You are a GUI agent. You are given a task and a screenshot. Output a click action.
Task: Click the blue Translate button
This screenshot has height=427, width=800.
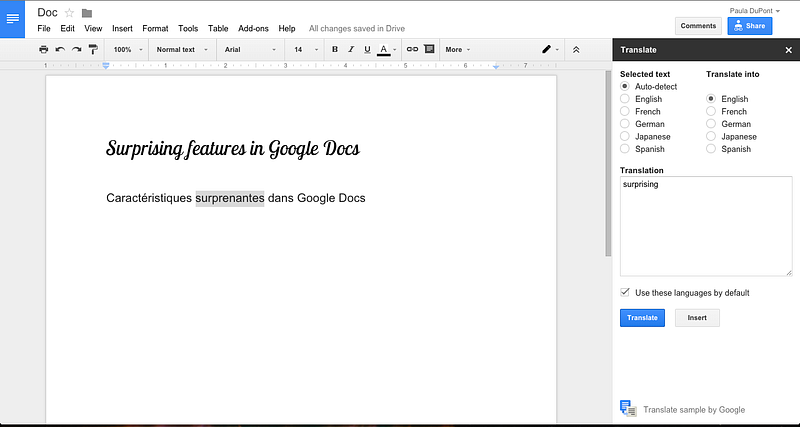coord(642,318)
